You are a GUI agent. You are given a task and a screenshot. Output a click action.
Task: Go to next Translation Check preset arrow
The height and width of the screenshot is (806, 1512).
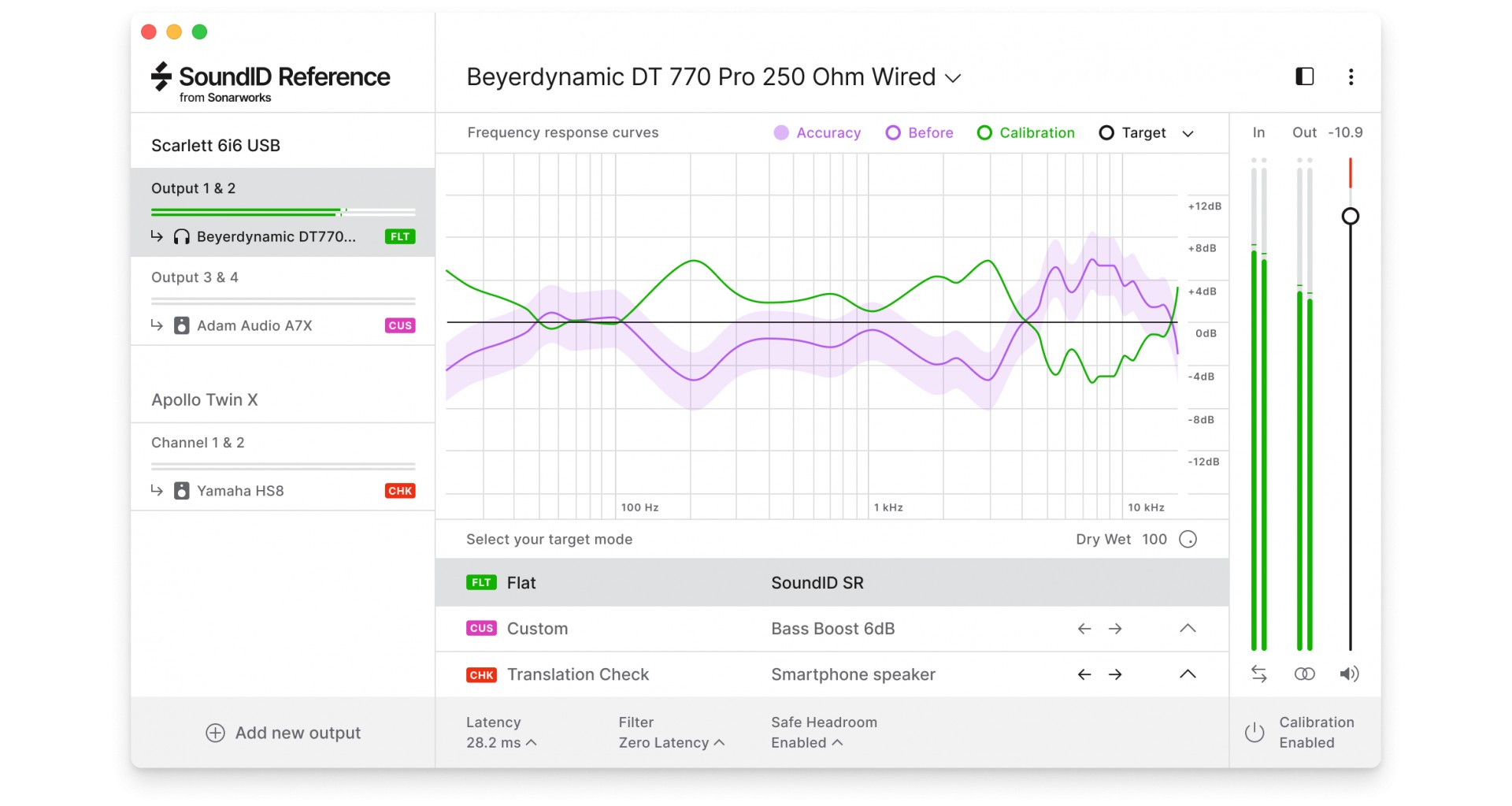click(x=1115, y=674)
